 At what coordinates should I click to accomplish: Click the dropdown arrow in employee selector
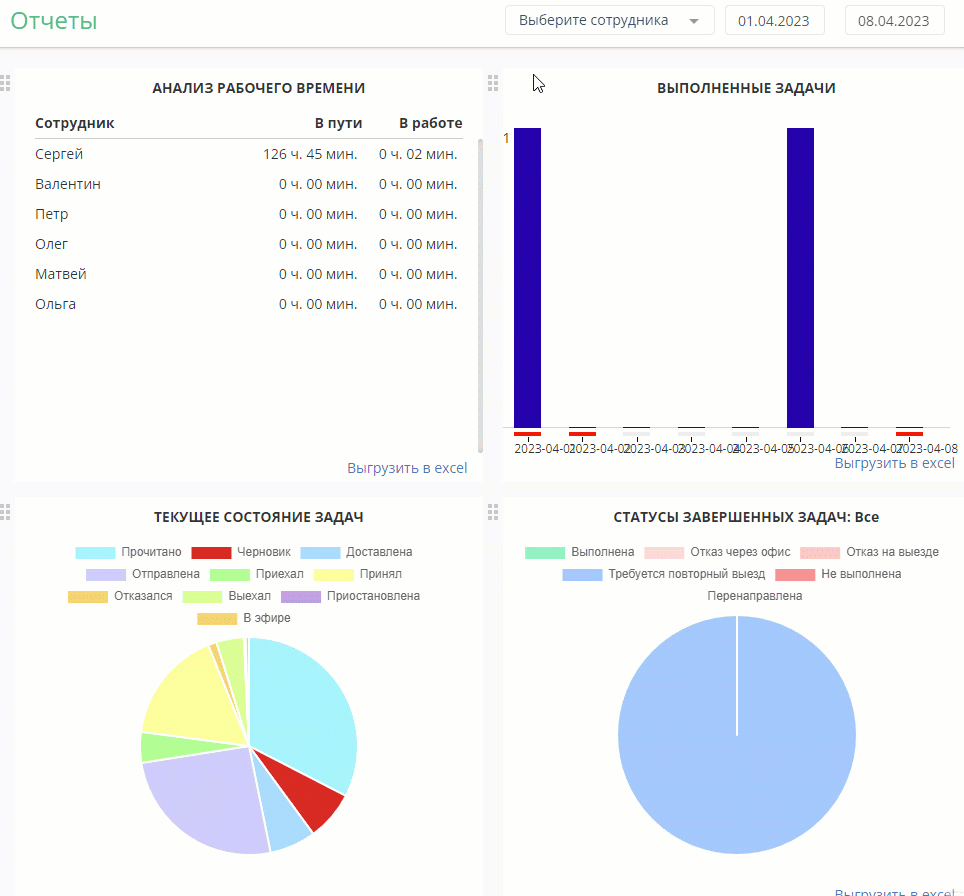click(x=694, y=21)
